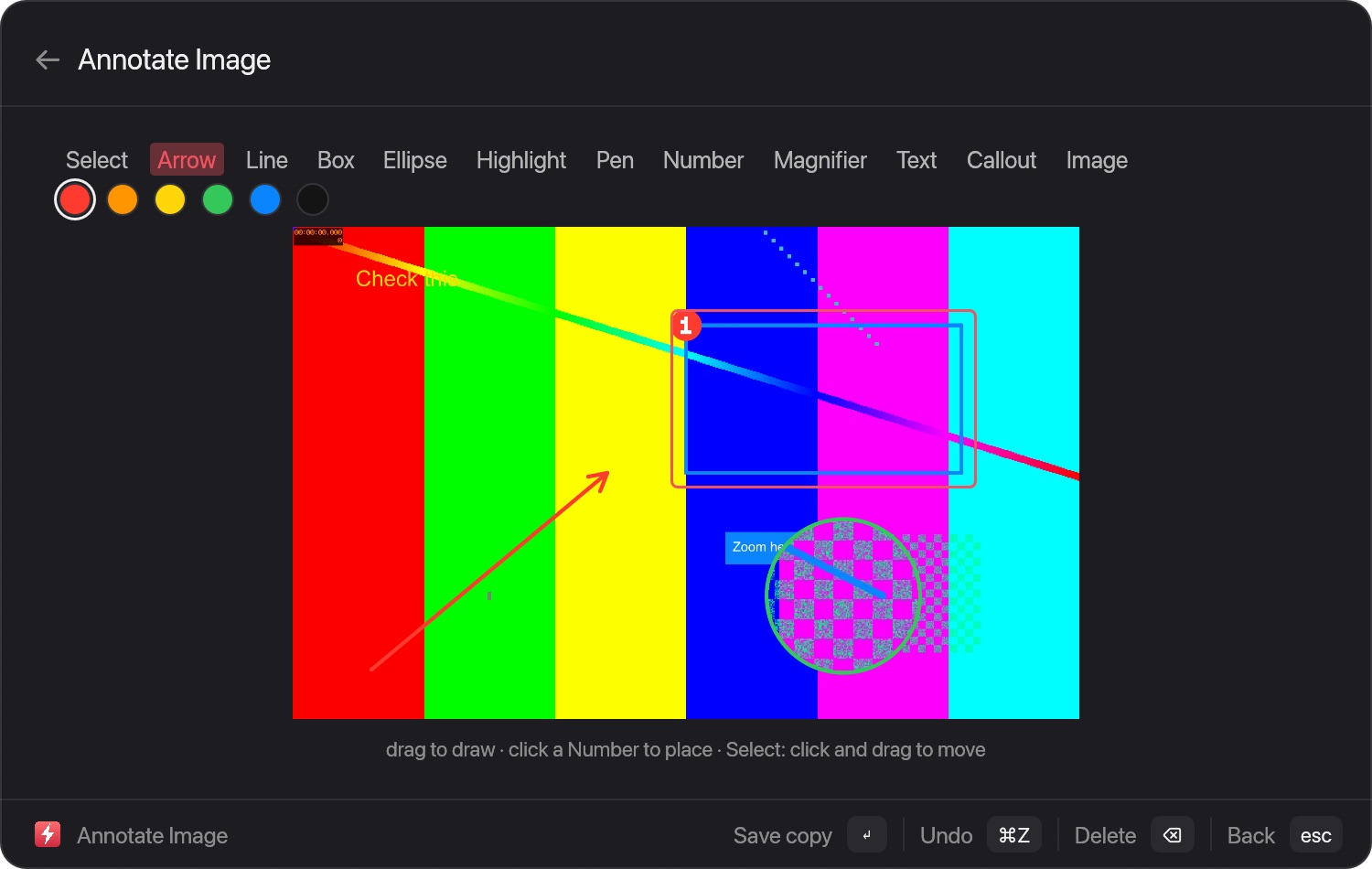Pick the Box tool
The image size is (1372, 869).
point(336,160)
